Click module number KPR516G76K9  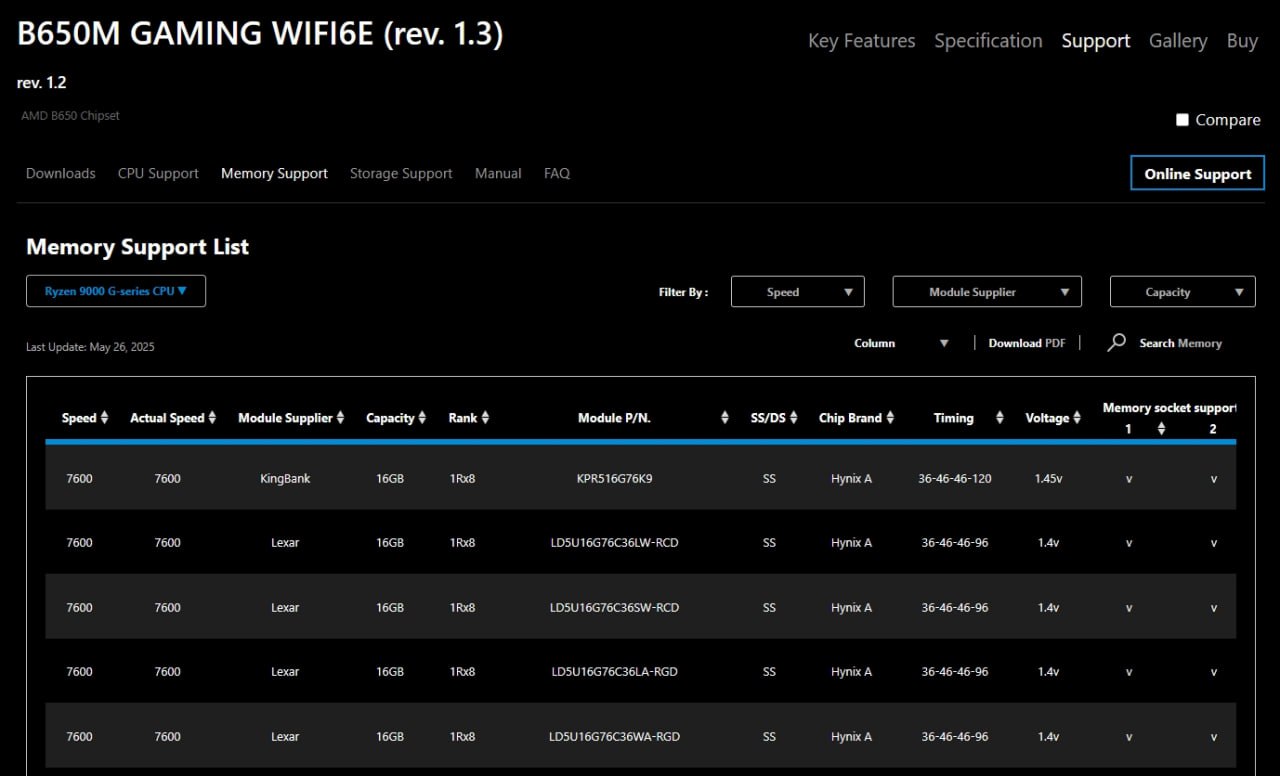click(x=614, y=478)
